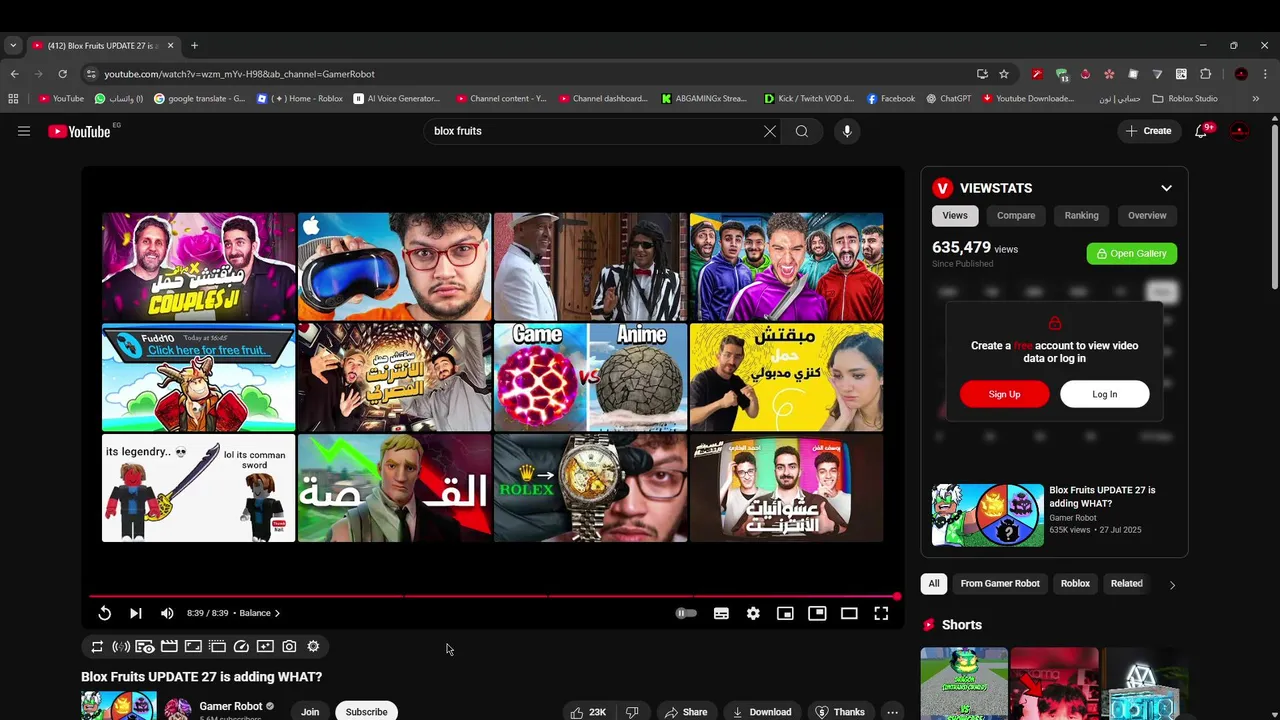
Task: Click the Download button
Action: pyautogui.click(x=762, y=712)
